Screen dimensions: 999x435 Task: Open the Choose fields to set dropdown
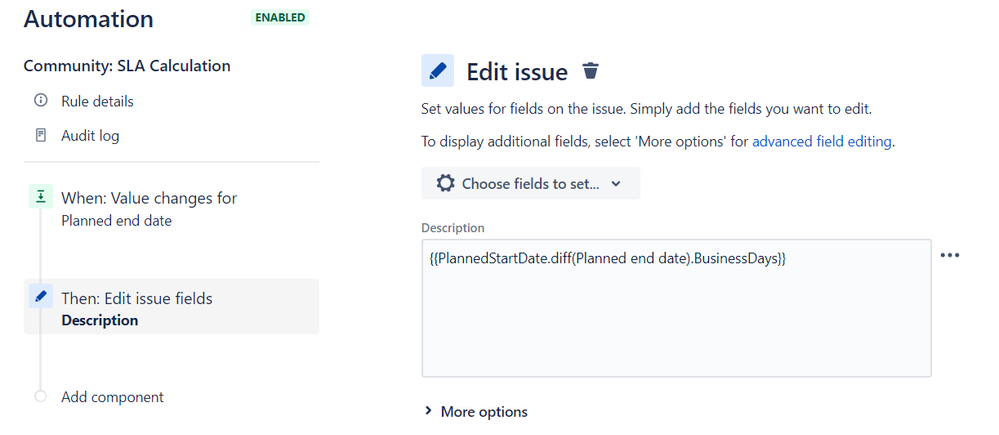(x=531, y=183)
